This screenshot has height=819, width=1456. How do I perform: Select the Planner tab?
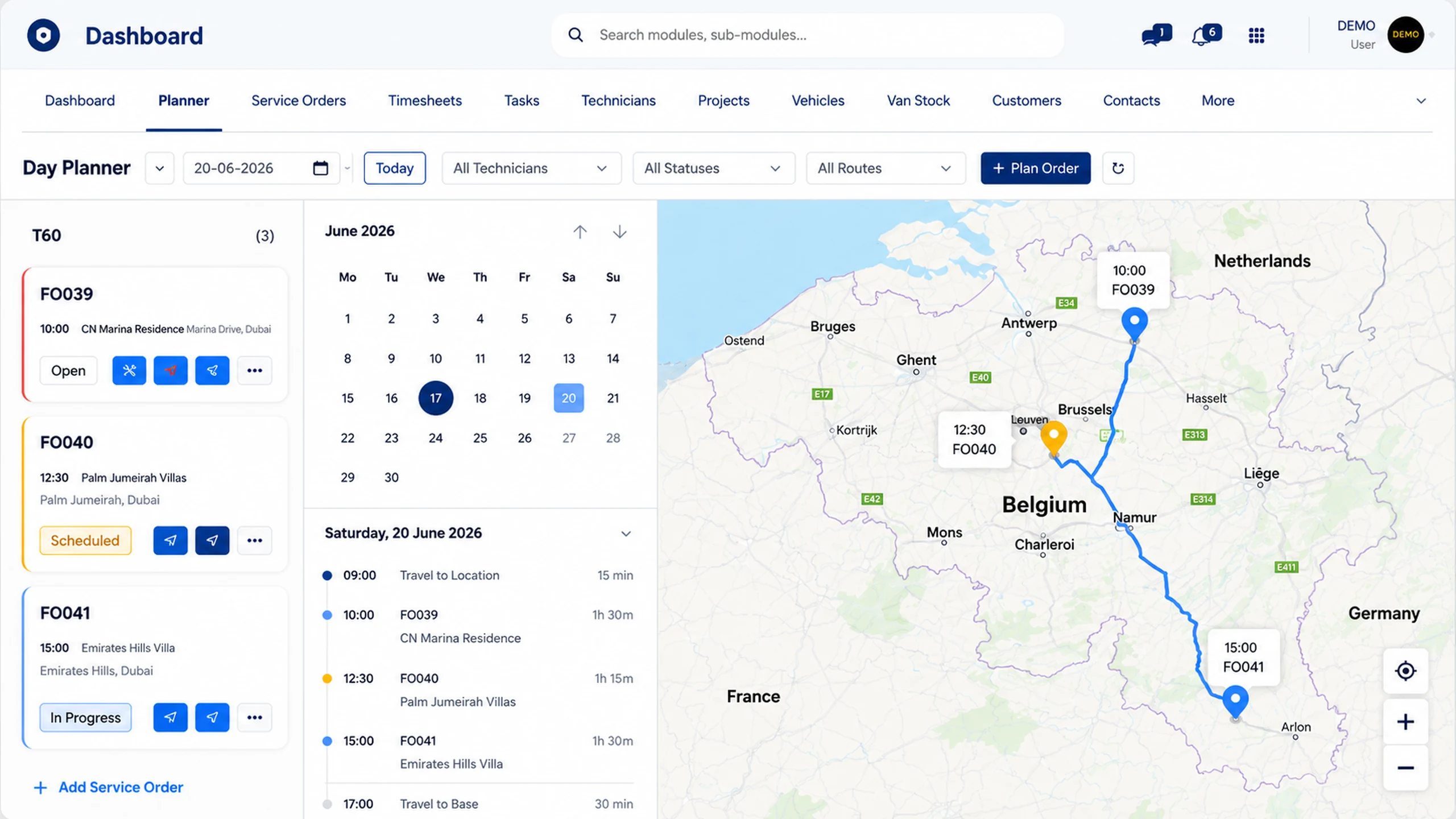click(x=184, y=101)
